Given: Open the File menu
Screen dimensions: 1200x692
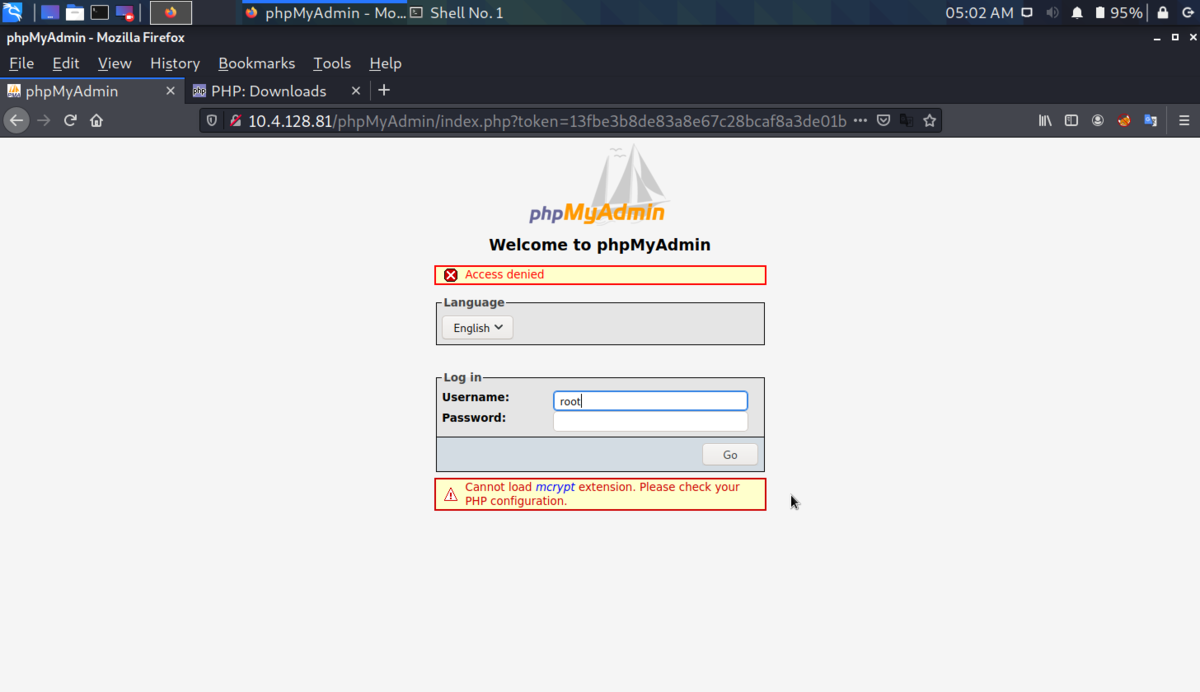Looking at the screenshot, I should click(21, 63).
